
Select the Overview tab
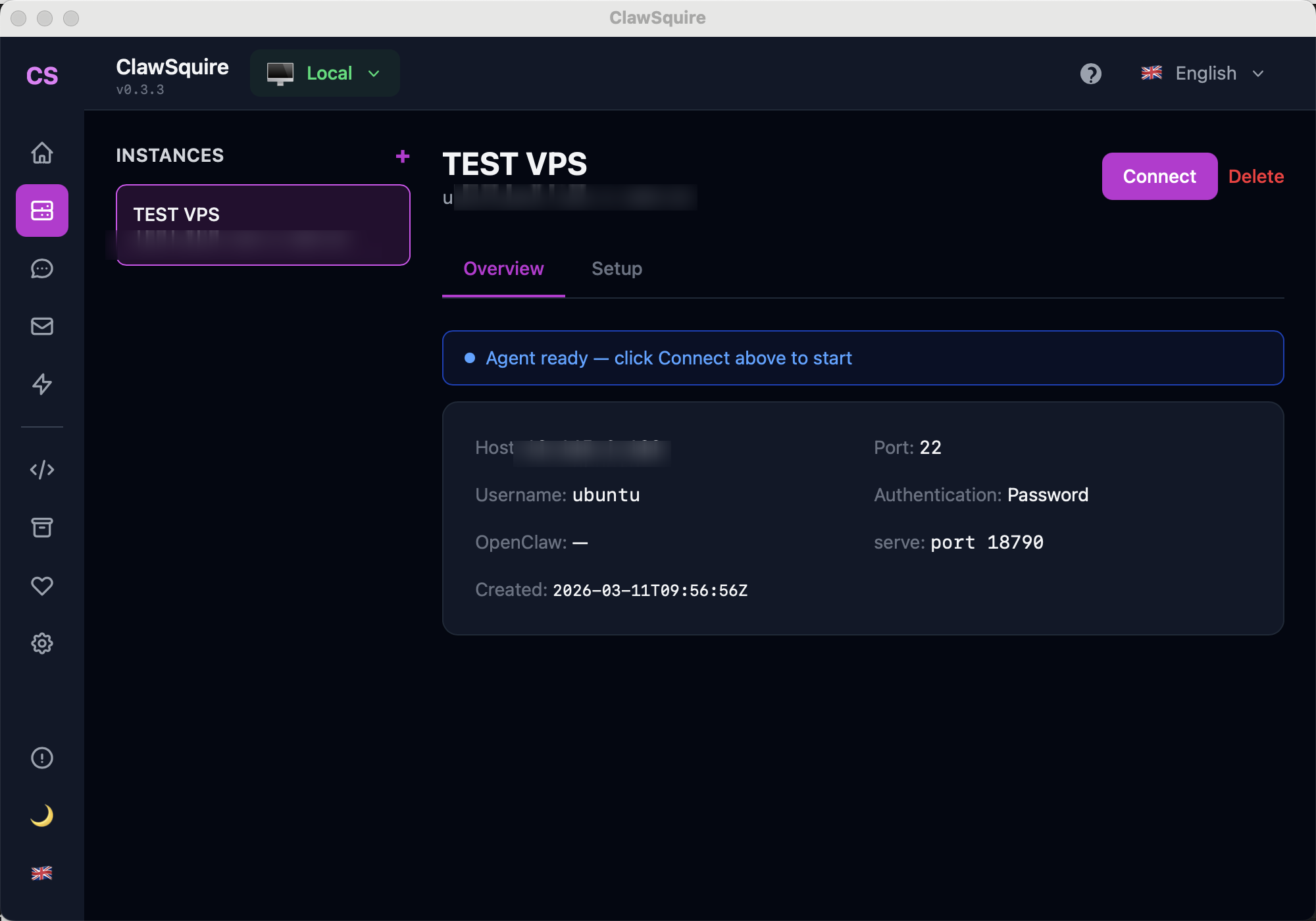coord(503,268)
